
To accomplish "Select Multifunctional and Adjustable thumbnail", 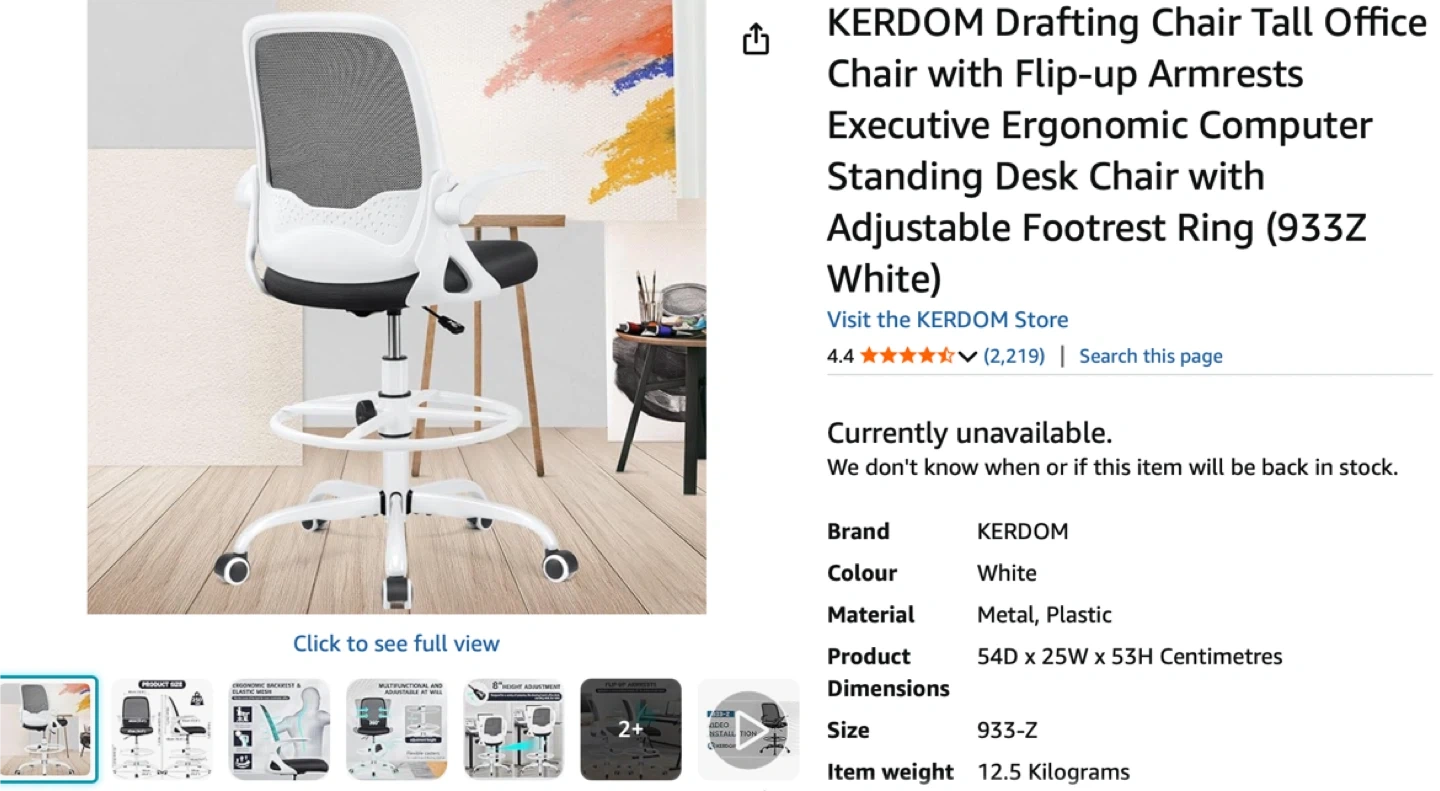I will [396, 730].
